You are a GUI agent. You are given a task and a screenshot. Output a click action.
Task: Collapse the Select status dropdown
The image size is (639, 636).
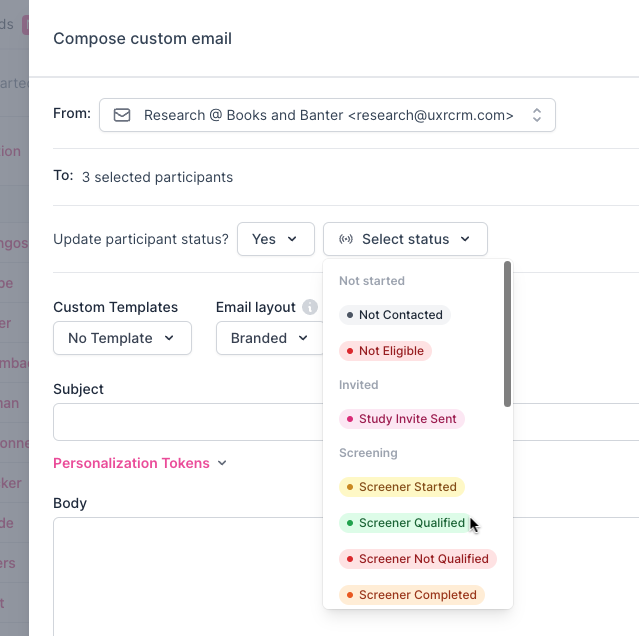[405, 239]
